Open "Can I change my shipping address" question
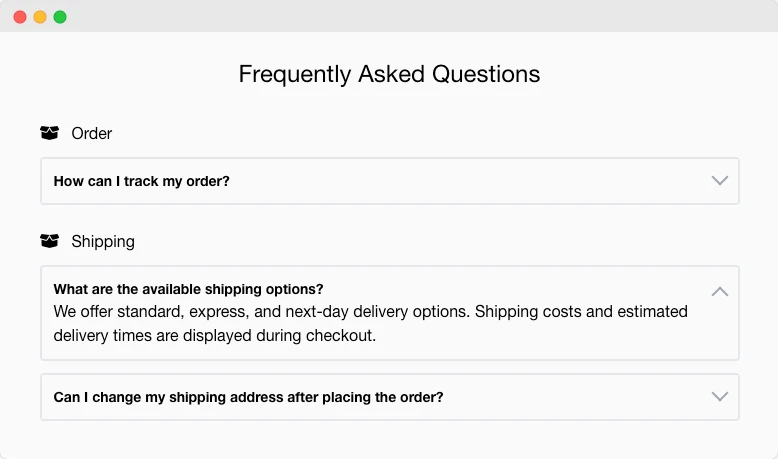 pyautogui.click(x=248, y=397)
